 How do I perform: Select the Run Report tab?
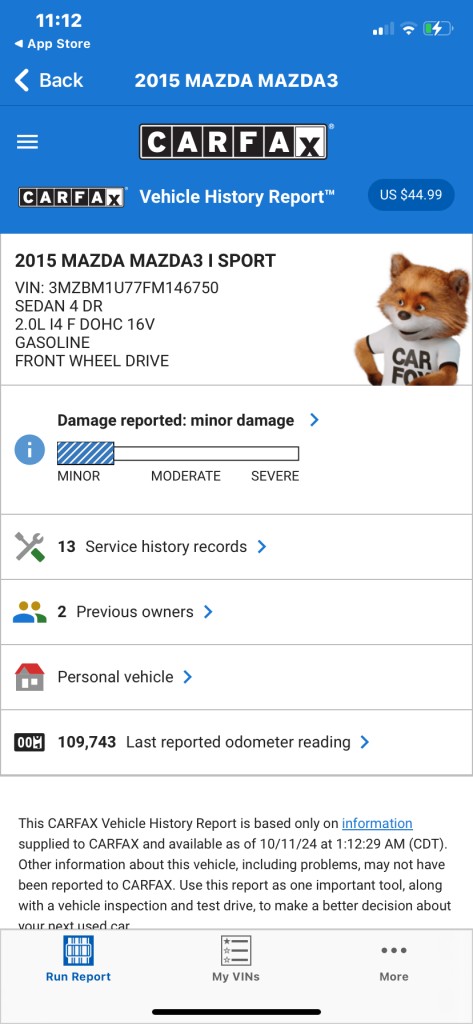tap(78, 959)
